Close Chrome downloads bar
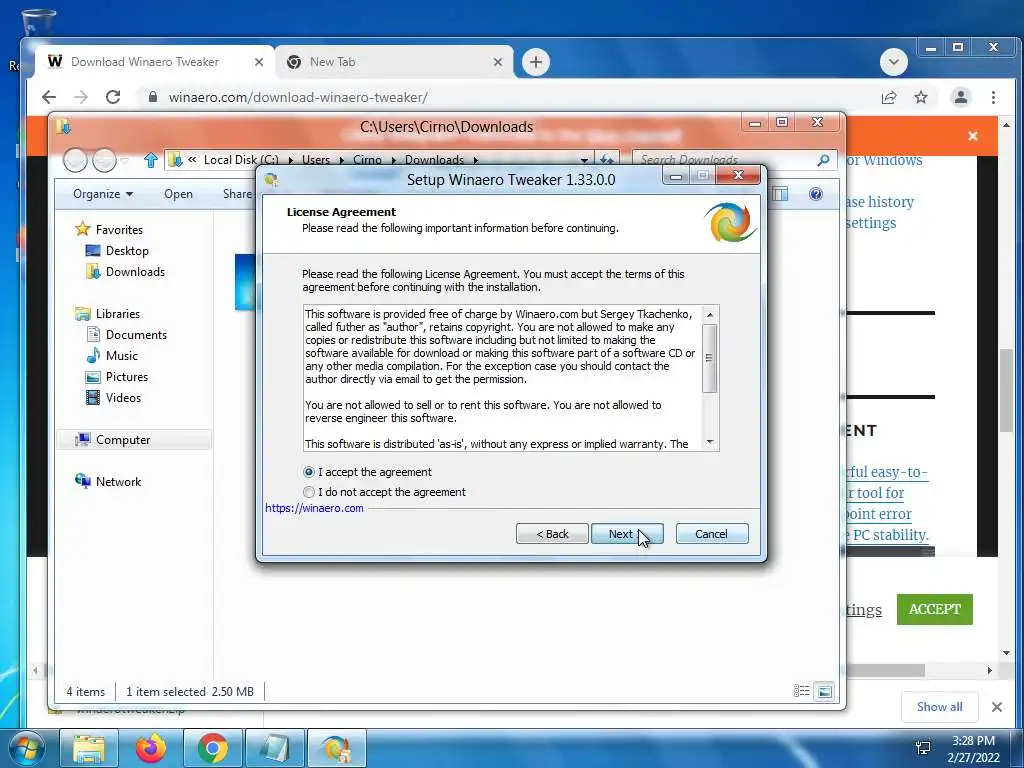The width and height of the screenshot is (1024, 768). pos(997,707)
